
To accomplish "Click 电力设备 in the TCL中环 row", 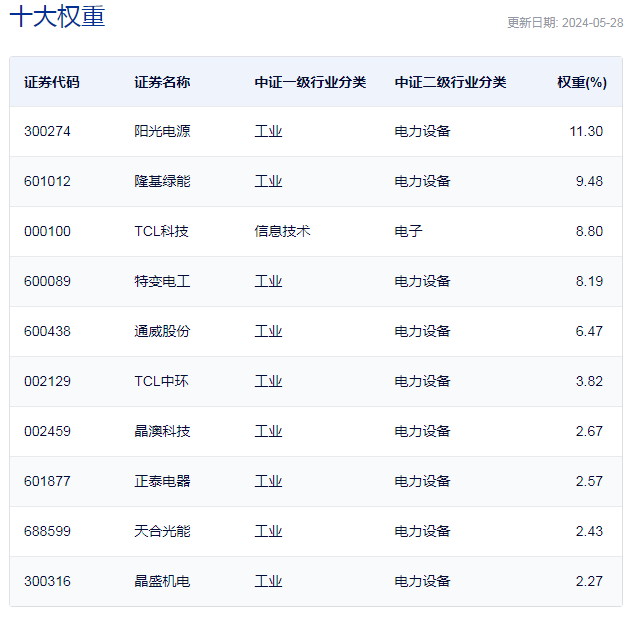I will tap(423, 381).
